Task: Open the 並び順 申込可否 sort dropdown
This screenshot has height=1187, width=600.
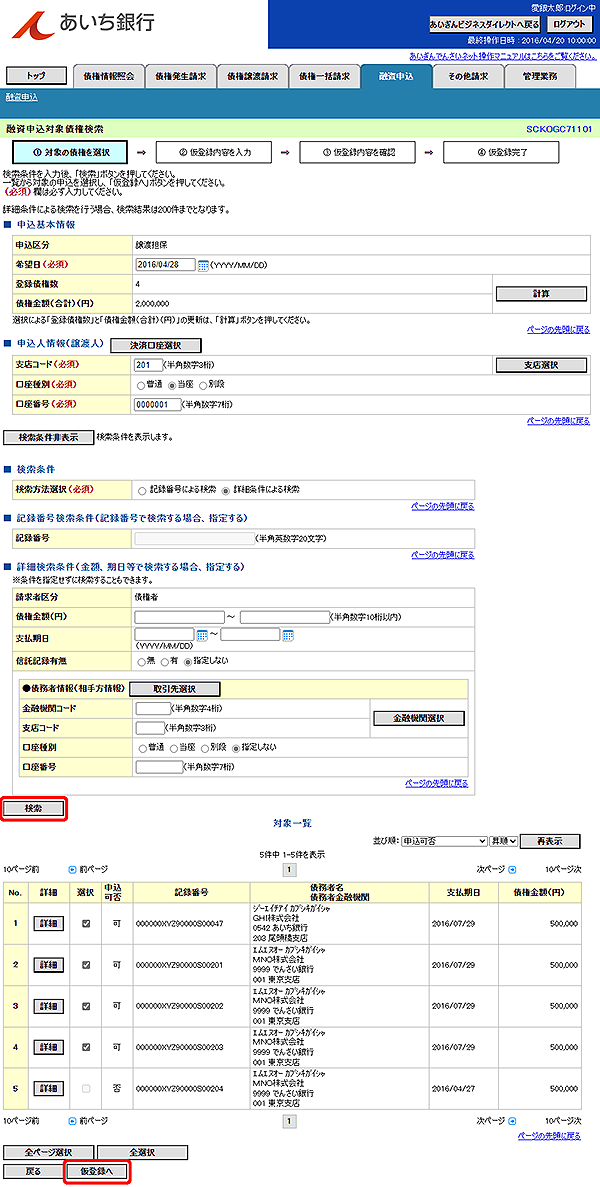Action: coord(443,841)
